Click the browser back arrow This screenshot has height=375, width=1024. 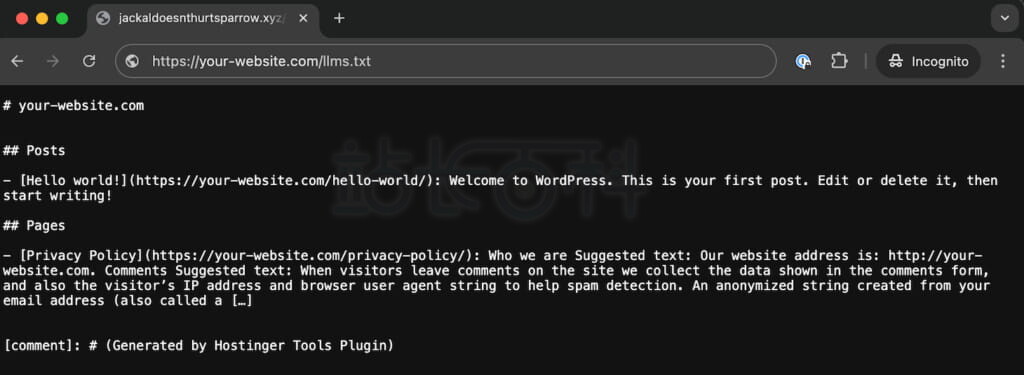click(x=17, y=61)
